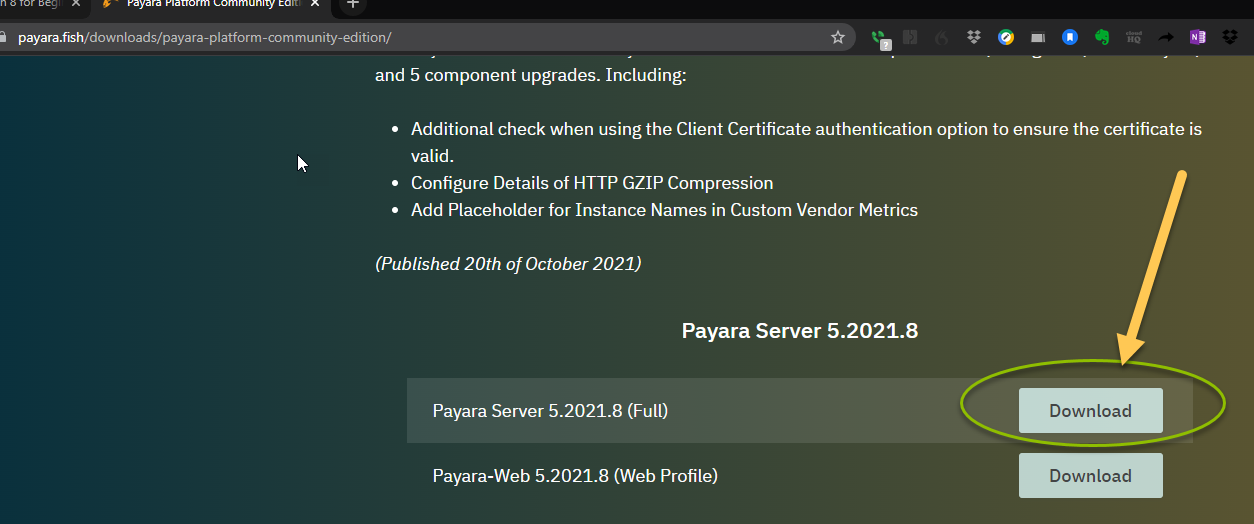
Task: Click the black Dropbox icon at toolbar end
Action: (x=1230, y=37)
